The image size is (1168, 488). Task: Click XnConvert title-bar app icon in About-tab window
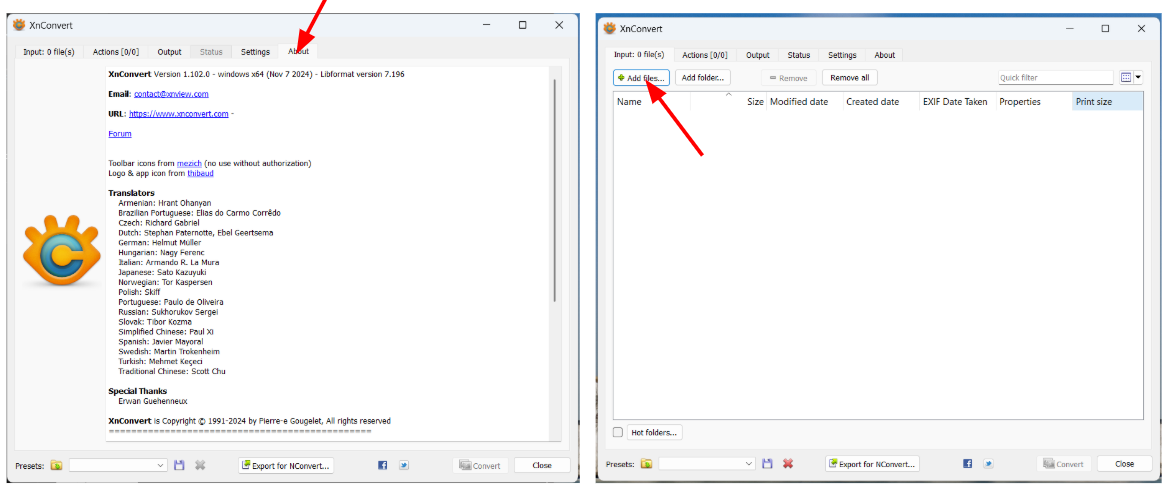pos(20,25)
